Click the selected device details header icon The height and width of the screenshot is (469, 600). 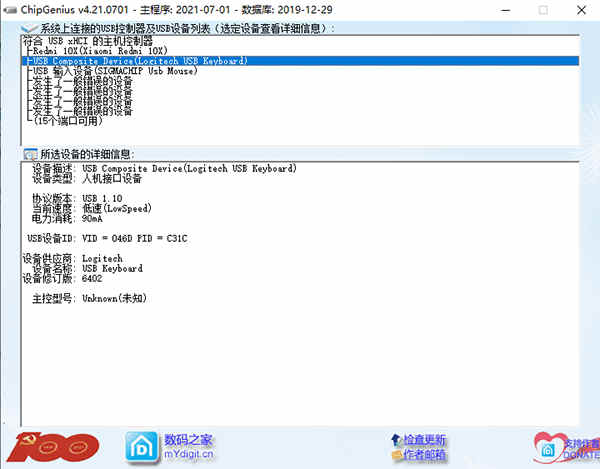[x=30, y=154]
